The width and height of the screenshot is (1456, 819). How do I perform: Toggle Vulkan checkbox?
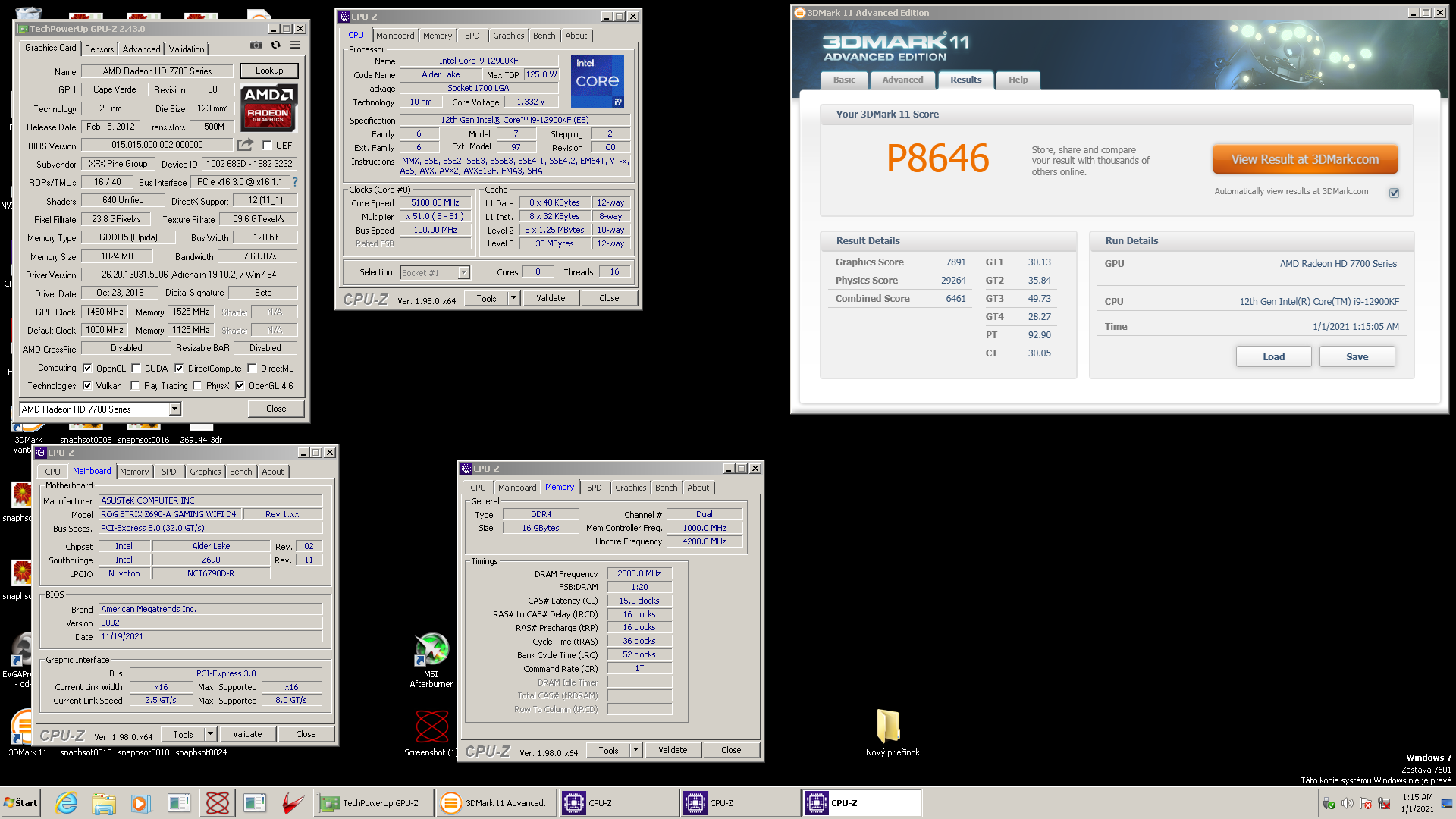[87, 385]
